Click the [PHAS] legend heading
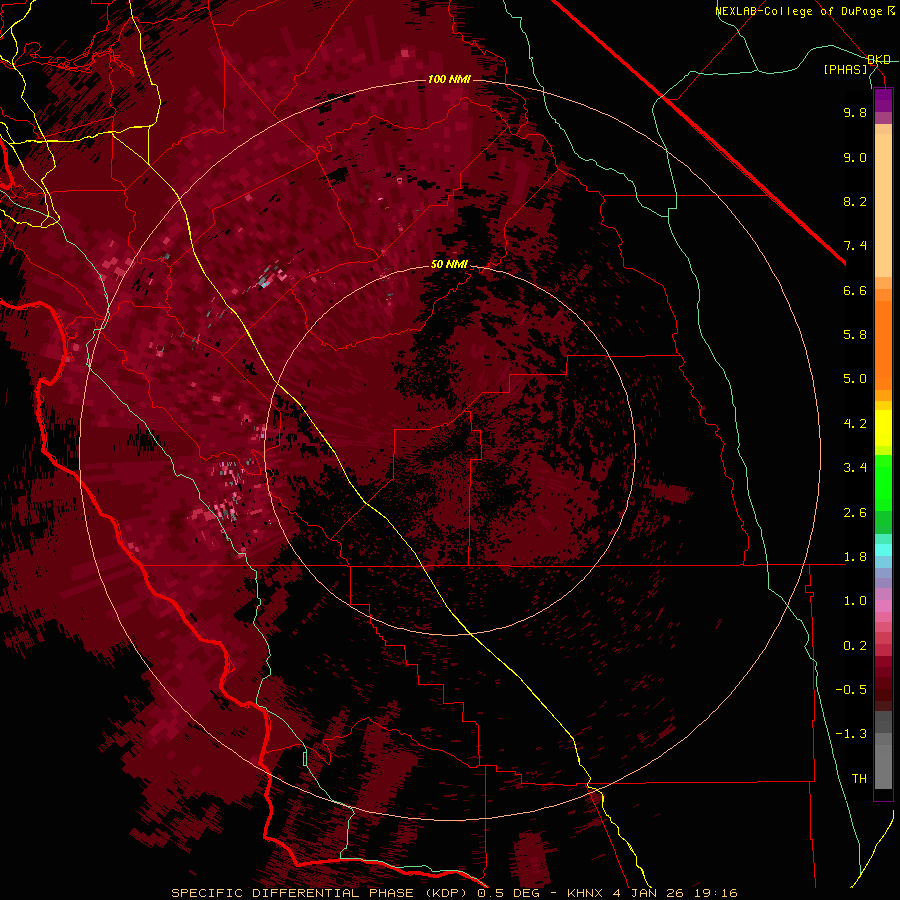900x900 pixels. pos(845,69)
